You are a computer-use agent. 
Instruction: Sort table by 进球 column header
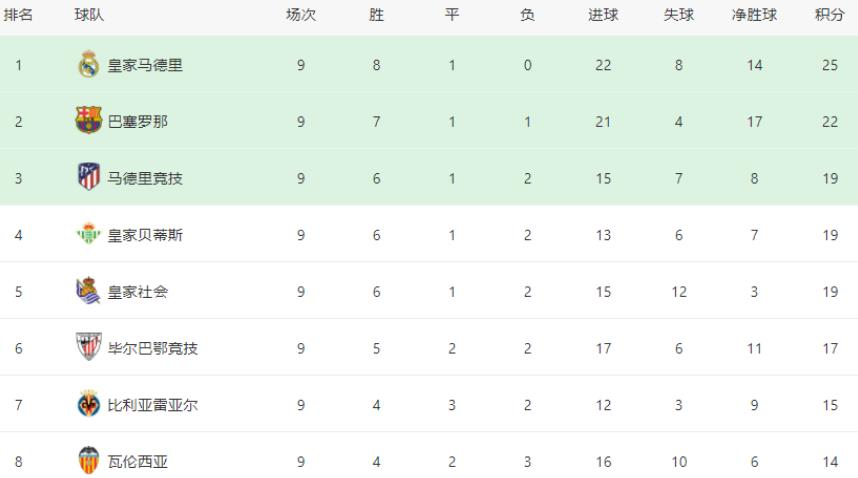pos(603,15)
